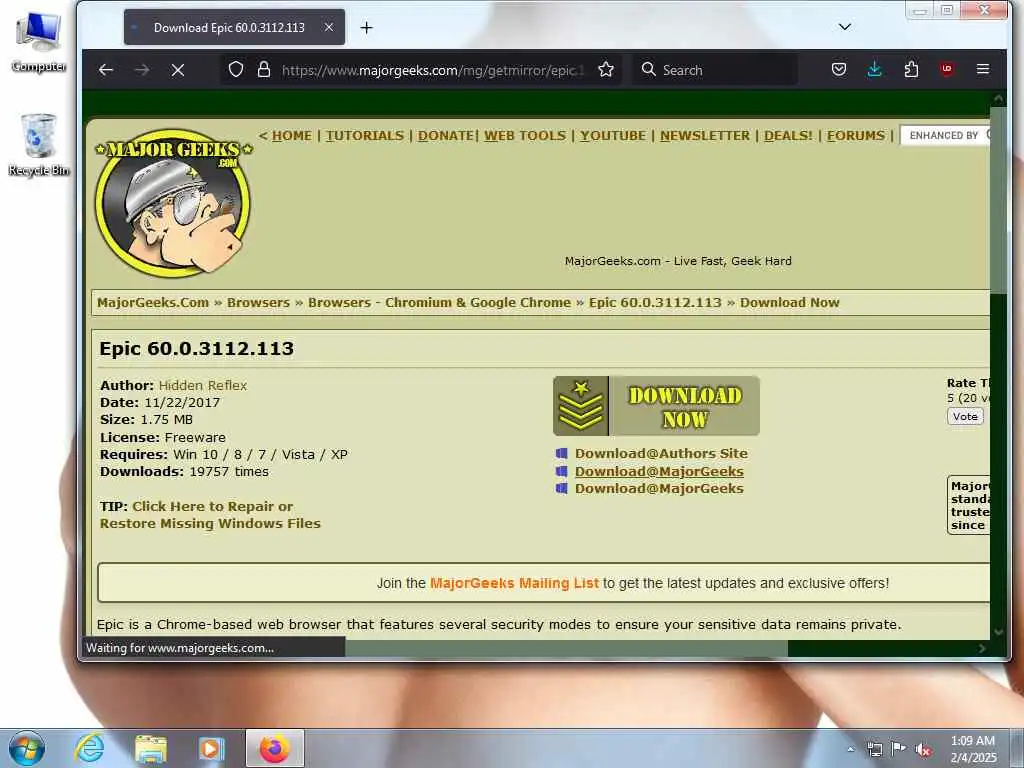The height and width of the screenshot is (768, 1024).
Task: Click the muted volume tray icon
Action: 923,749
